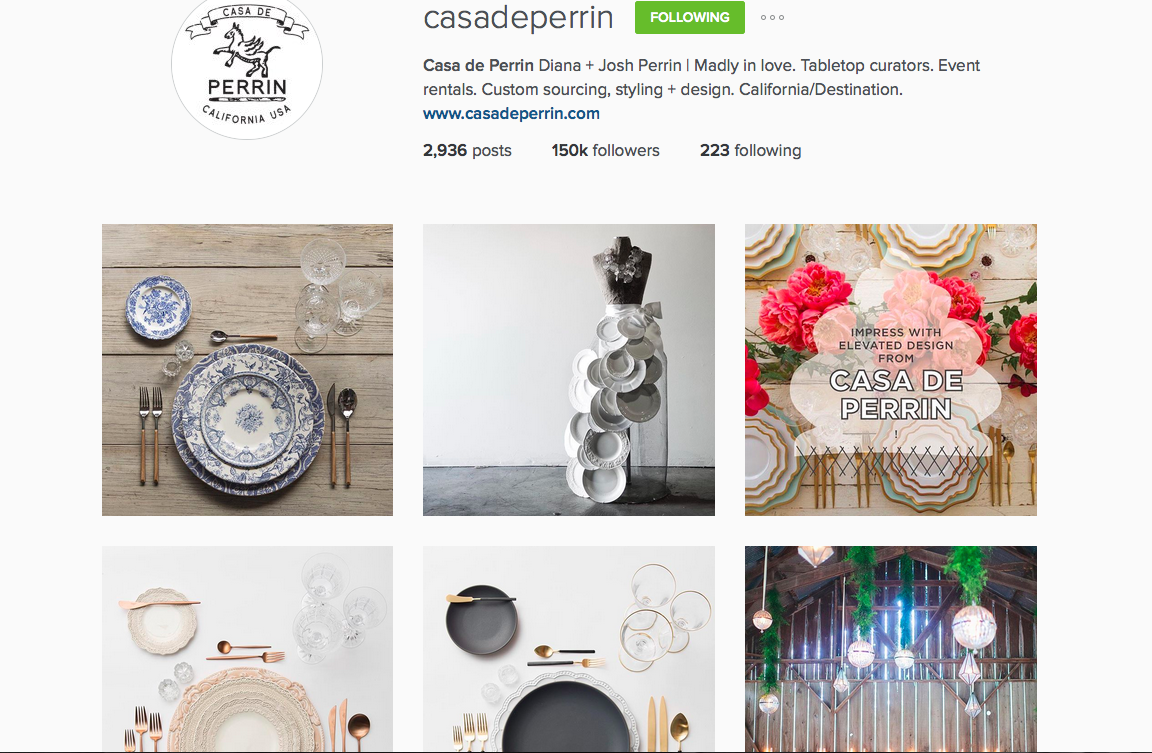The image size is (1152, 753).
Task: Click the gold-rimmed glasses in black setting photo
Action: point(665,616)
